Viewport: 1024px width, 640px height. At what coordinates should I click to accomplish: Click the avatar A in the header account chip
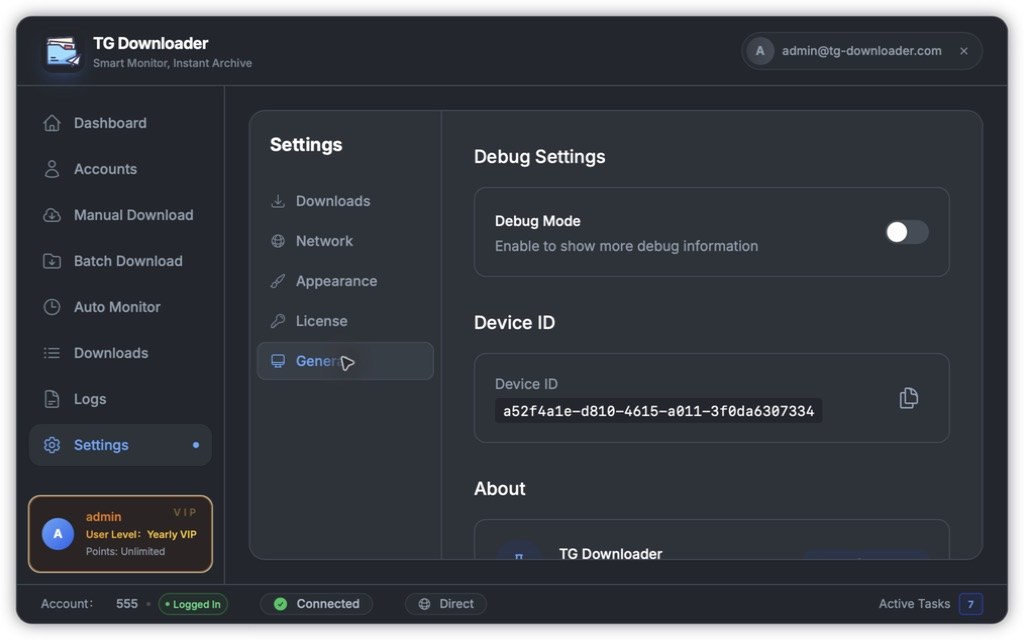coord(760,51)
